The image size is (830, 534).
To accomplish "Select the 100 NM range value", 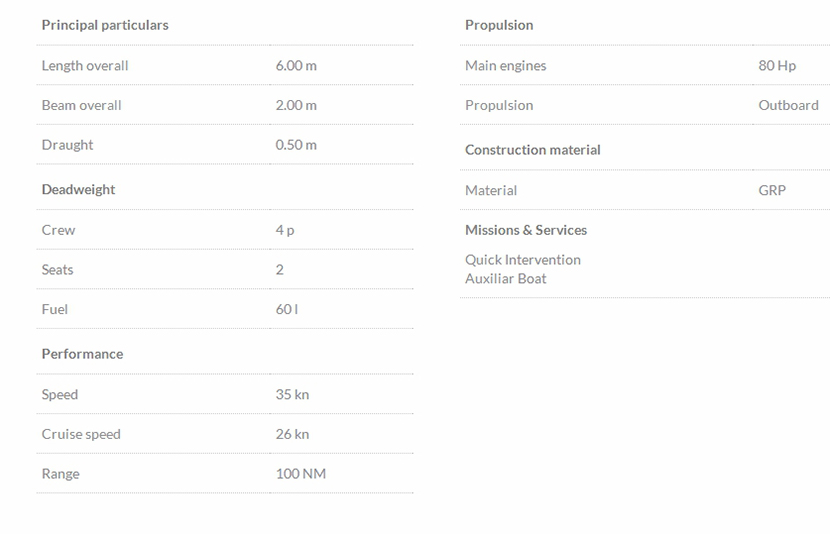I will coord(301,474).
